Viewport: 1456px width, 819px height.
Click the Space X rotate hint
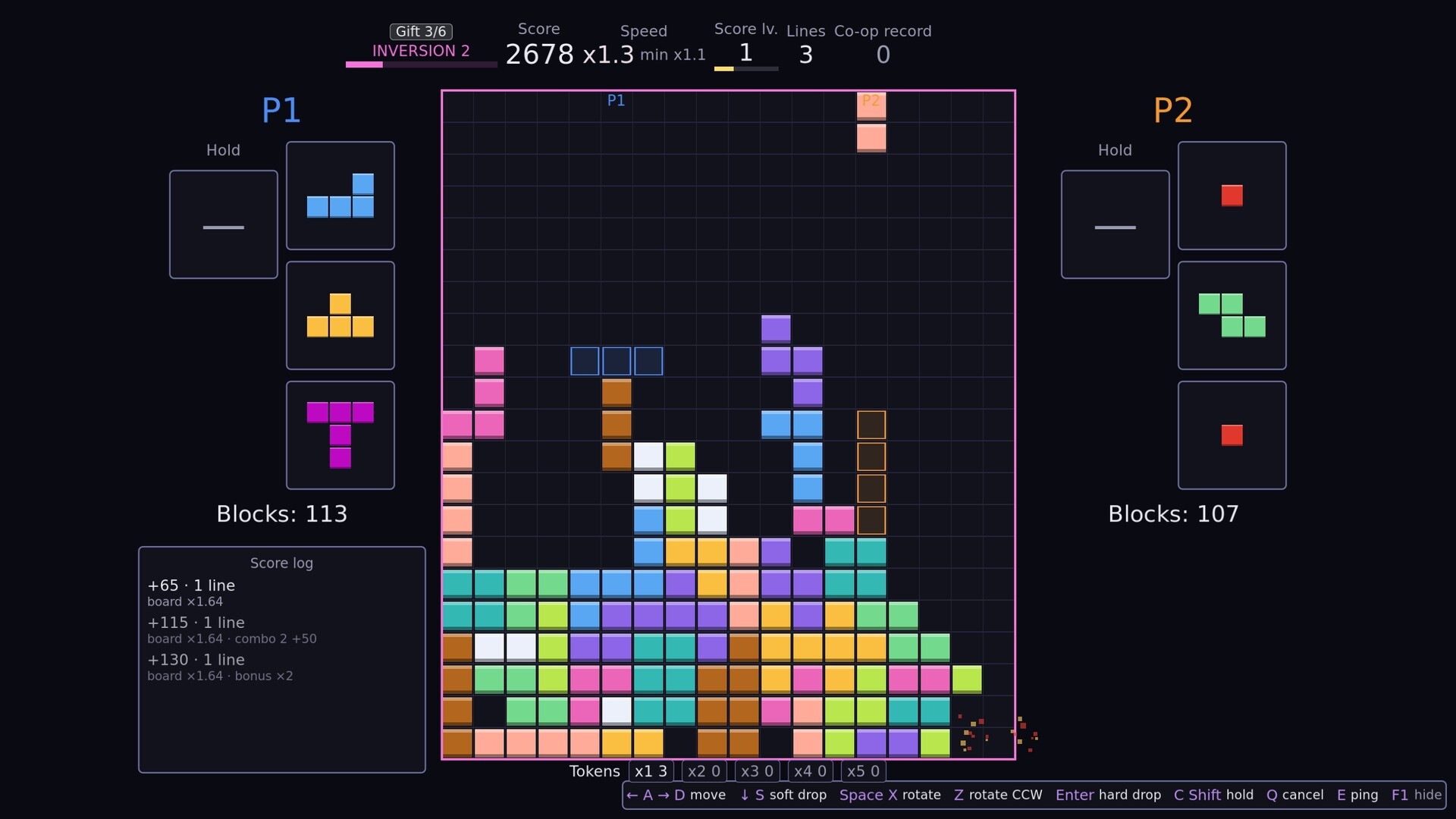point(890,795)
